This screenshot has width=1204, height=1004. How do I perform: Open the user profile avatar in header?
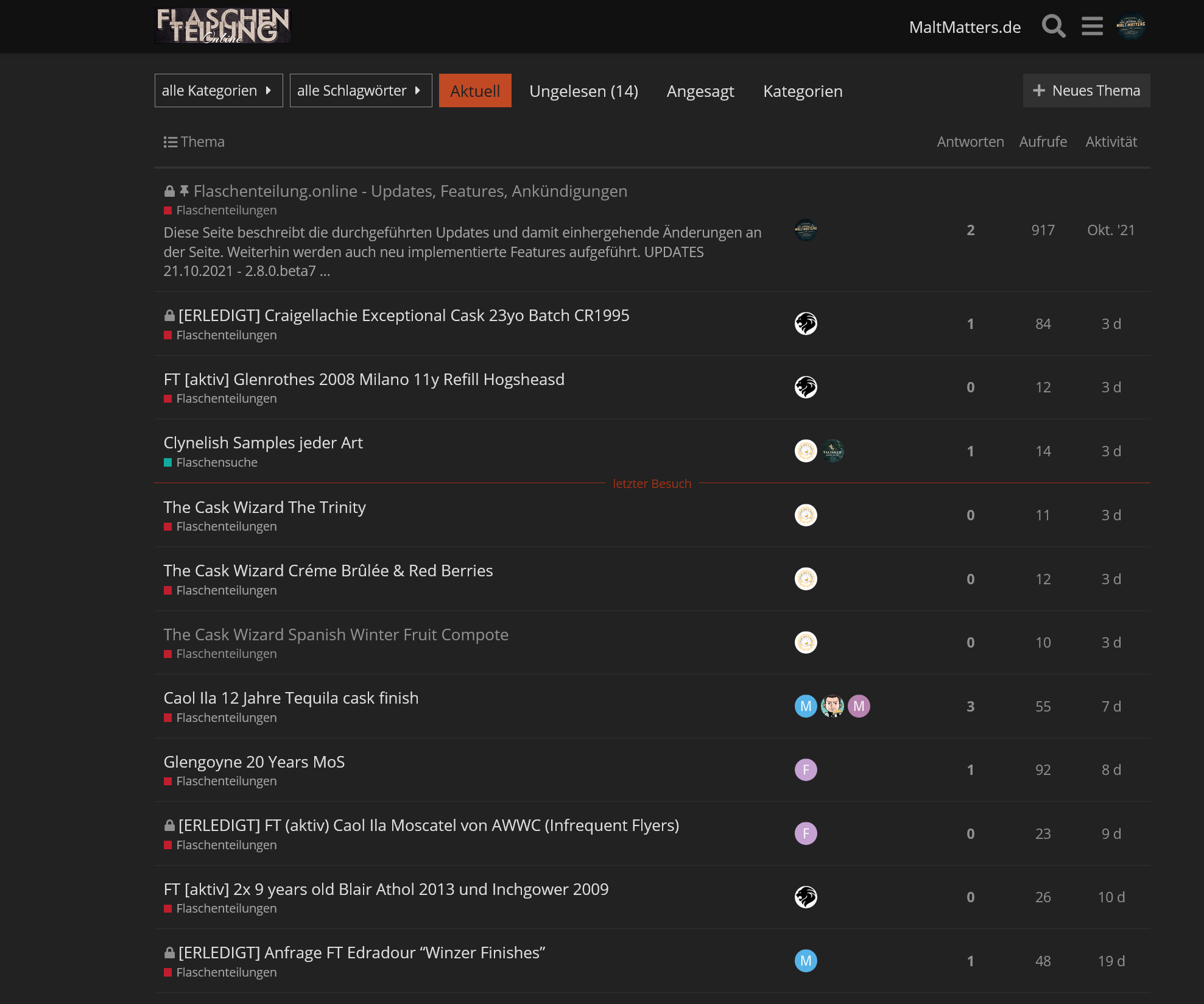(1131, 27)
